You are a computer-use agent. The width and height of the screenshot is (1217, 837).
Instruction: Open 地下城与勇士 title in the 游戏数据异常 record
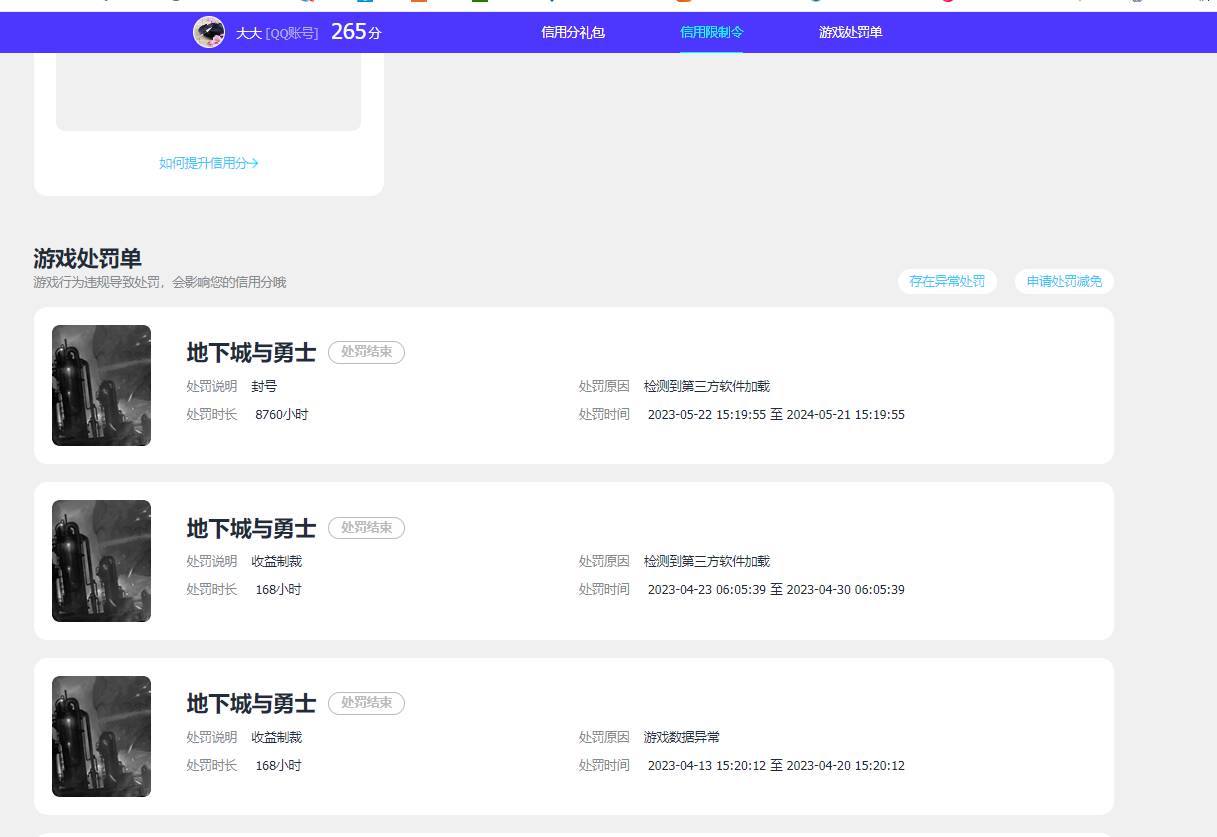click(x=251, y=704)
